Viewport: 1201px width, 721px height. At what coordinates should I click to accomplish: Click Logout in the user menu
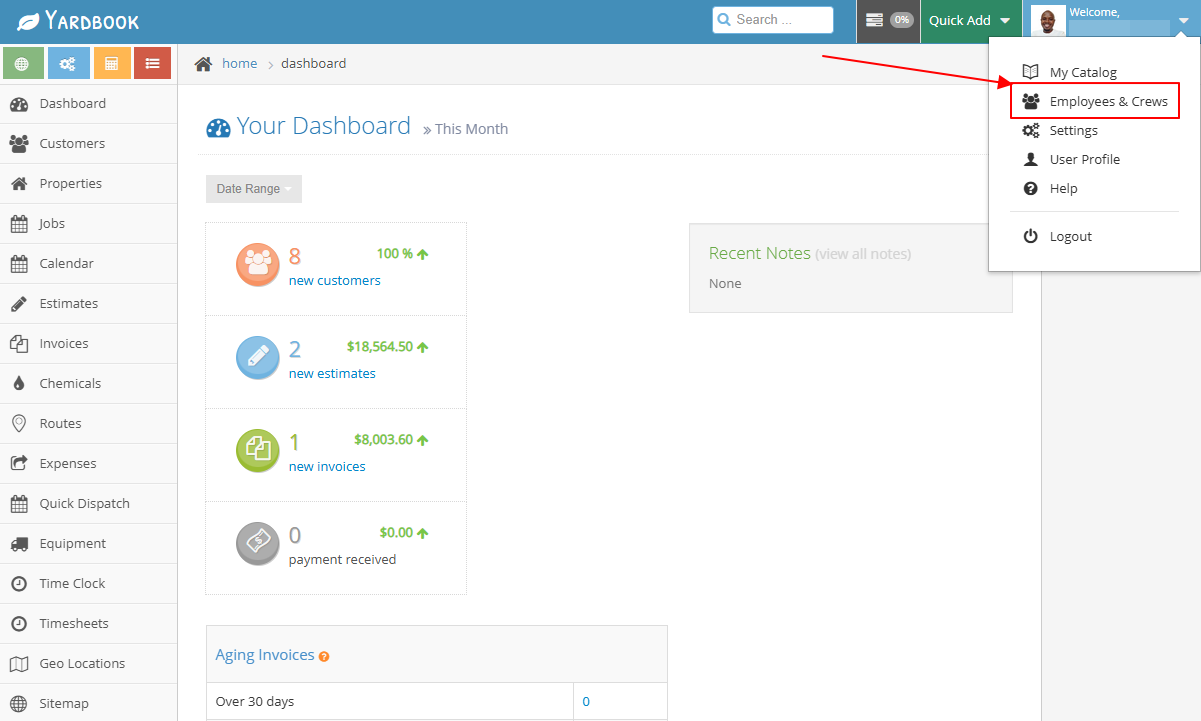point(1095,236)
